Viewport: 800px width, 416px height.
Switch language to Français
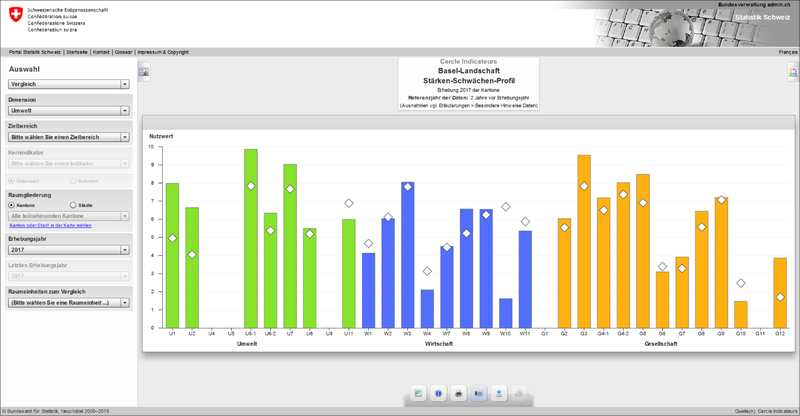point(788,52)
